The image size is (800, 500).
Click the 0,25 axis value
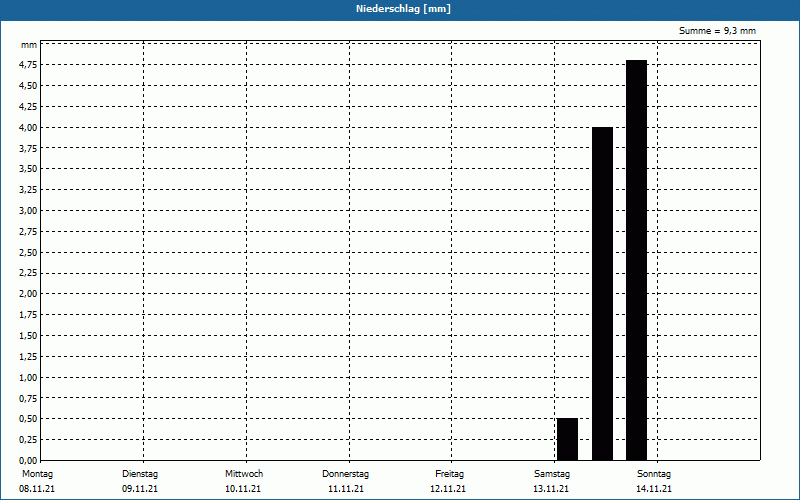(28, 440)
